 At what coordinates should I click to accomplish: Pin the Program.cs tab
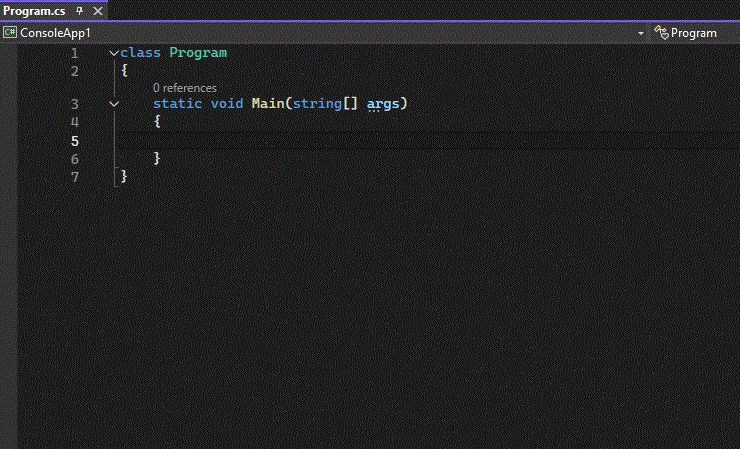coord(79,11)
